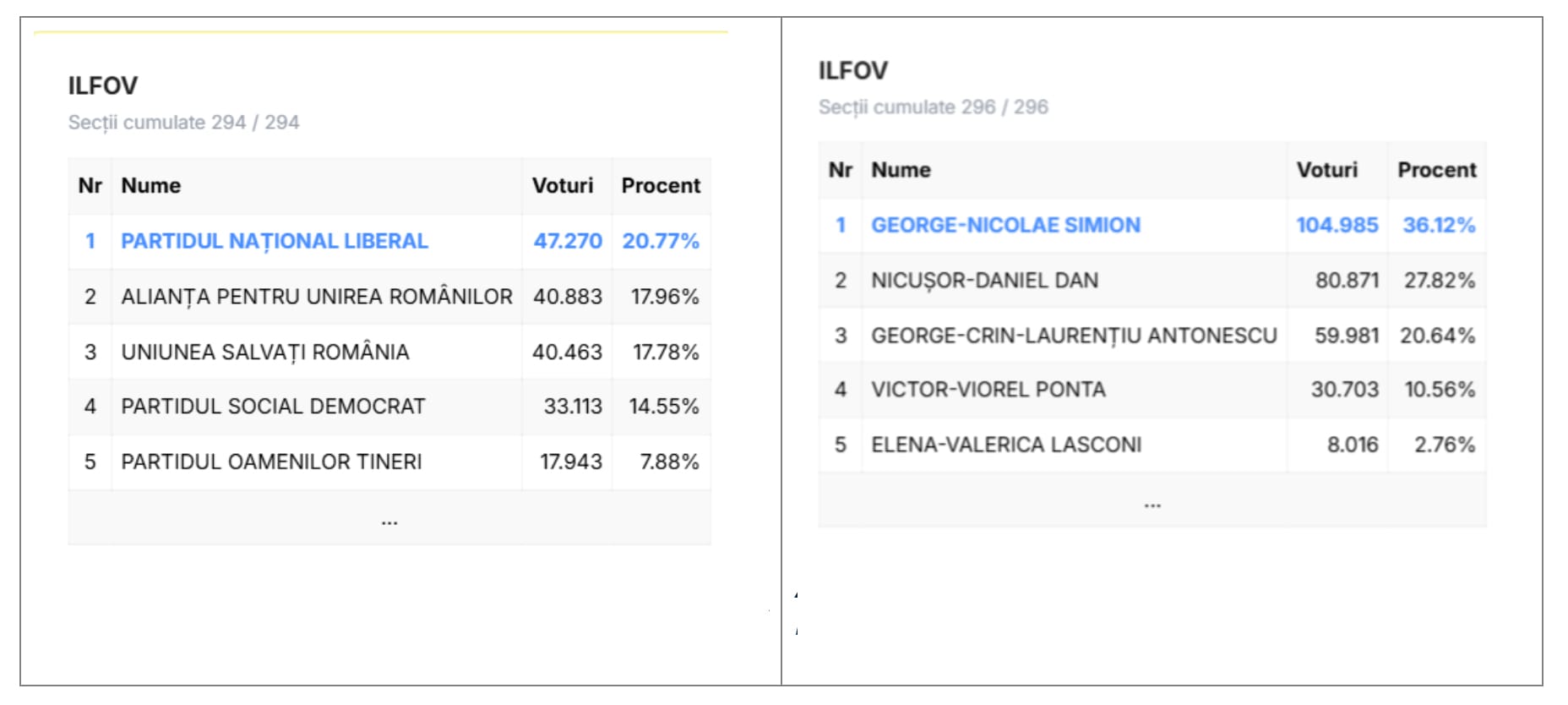This screenshot has height=705, width=1568.
Task: Open the GEORGE-NICOLAE SIMION link
Action: point(1005,226)
